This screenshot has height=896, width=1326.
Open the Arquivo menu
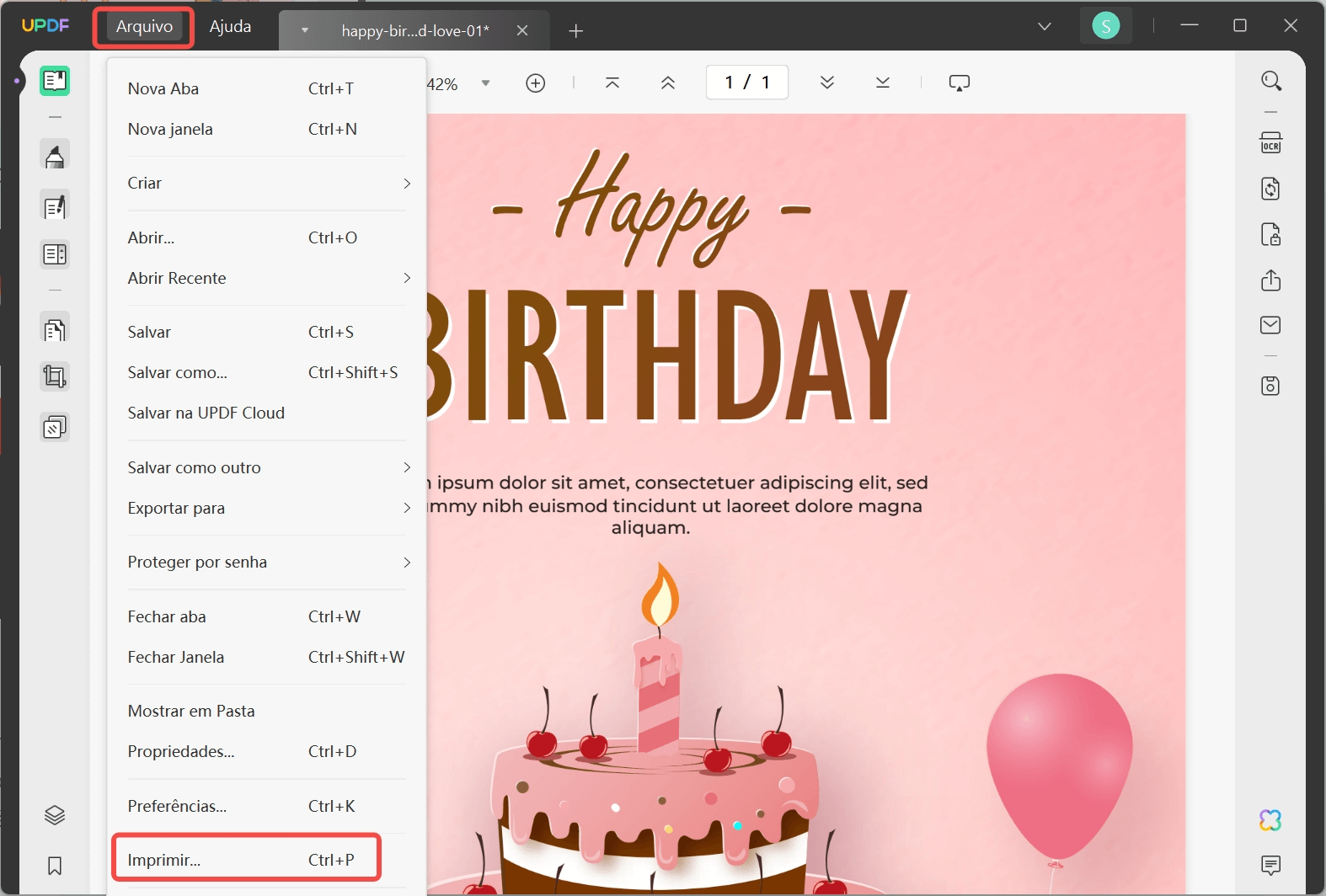coord(144,26)
